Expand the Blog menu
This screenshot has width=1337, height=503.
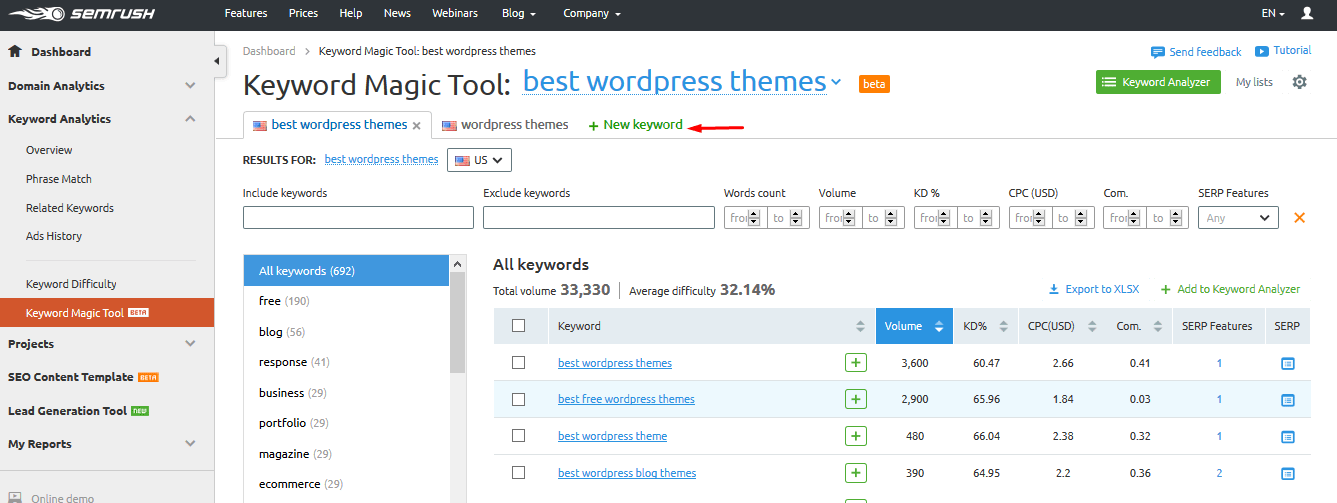519,14
